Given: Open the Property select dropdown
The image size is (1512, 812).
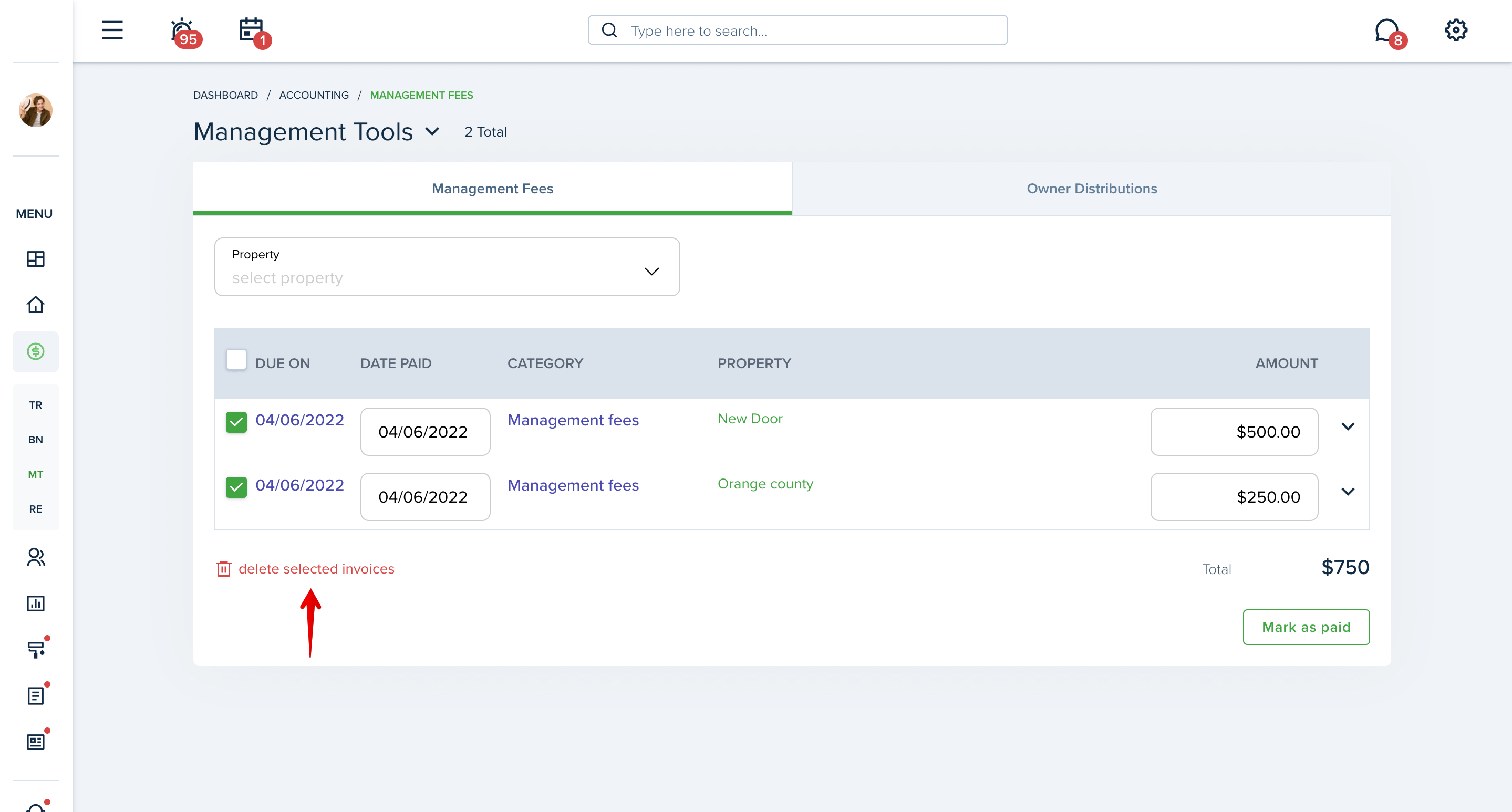Looking at the screenshot, I should (447, 267).
